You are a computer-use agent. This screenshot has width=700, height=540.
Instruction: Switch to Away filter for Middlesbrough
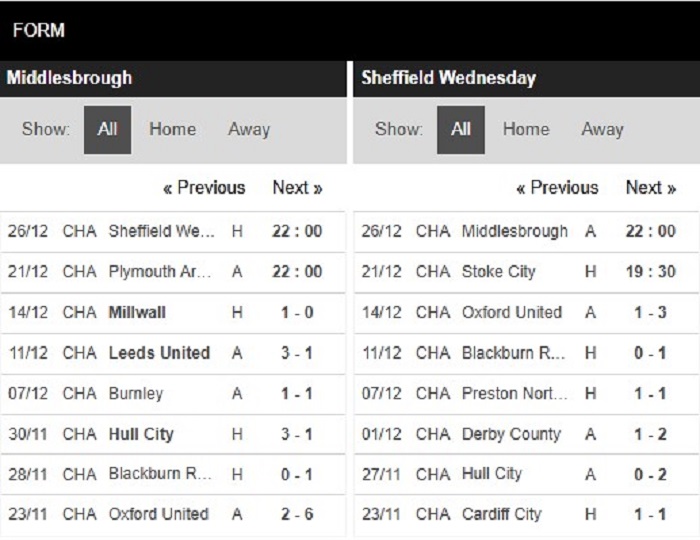[x=249, y=129]
